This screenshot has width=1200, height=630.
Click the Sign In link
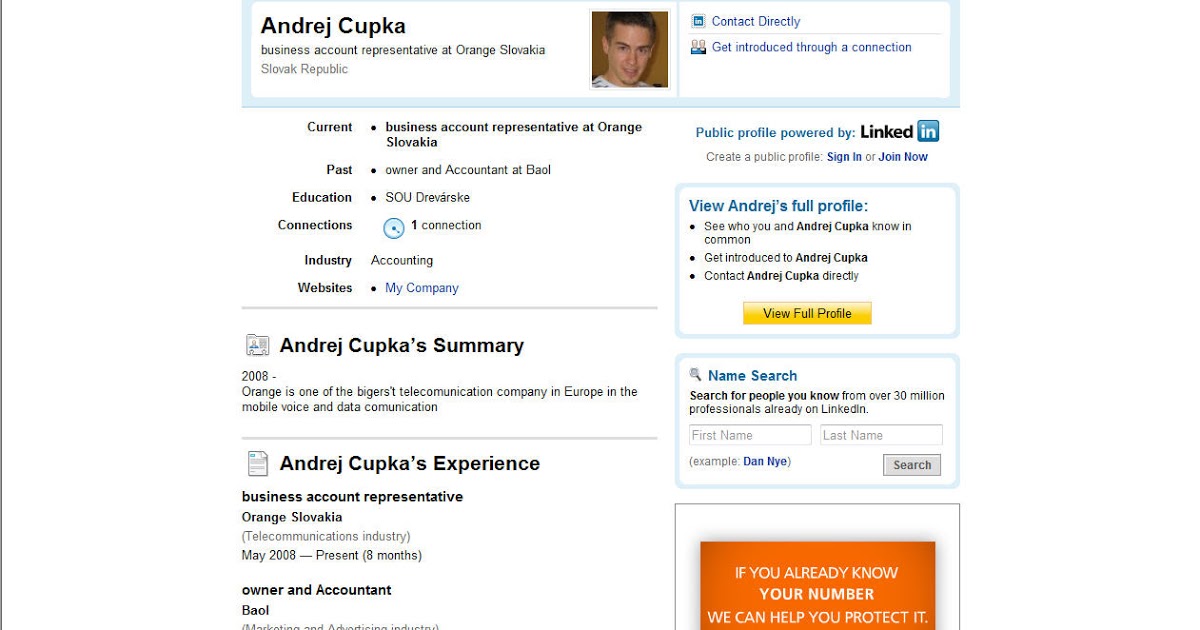[844, 157]
